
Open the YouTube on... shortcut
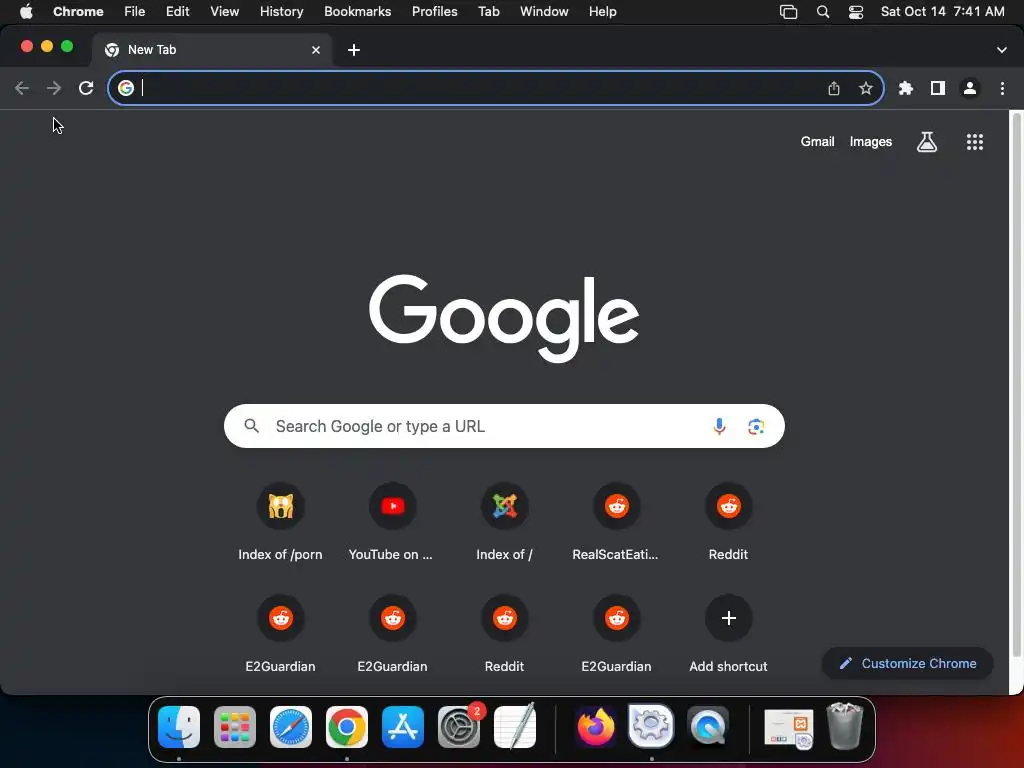[x=392, y=521]
